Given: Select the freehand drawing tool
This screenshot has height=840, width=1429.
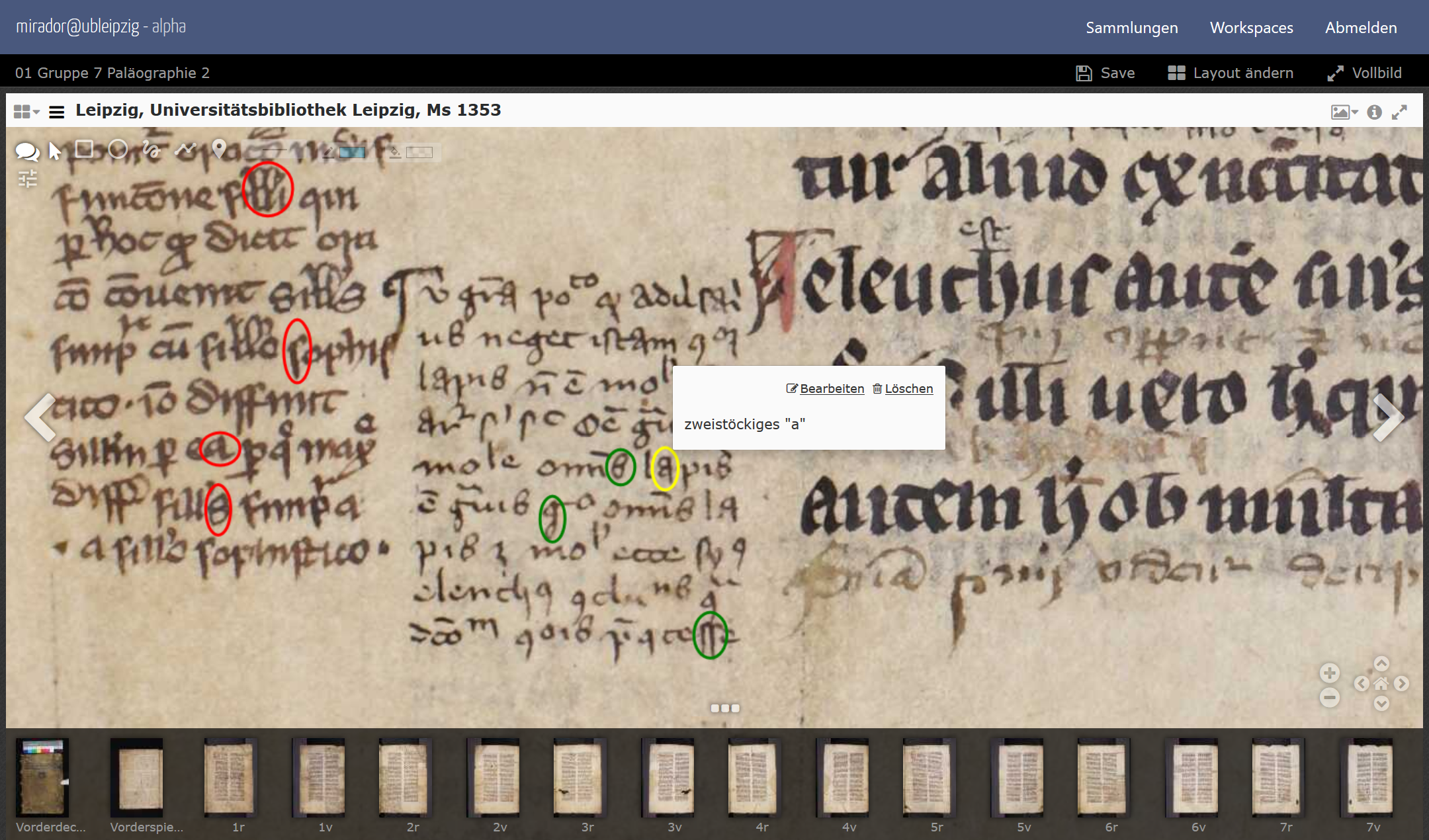Looking at the screenshot, I should point(152,150).
